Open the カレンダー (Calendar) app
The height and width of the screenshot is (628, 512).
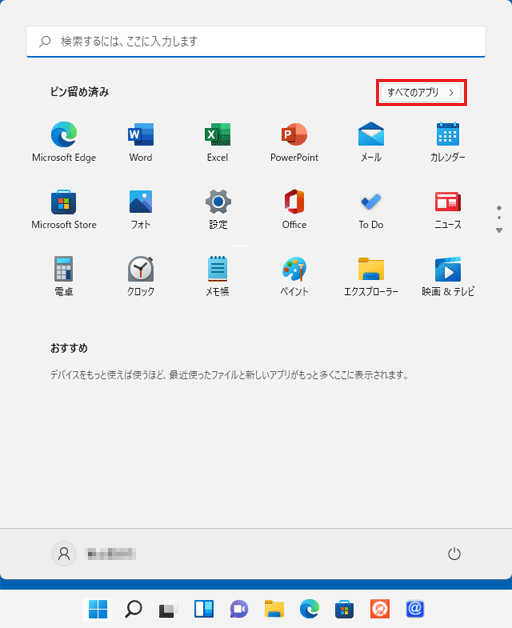click(x=448, y=142)
